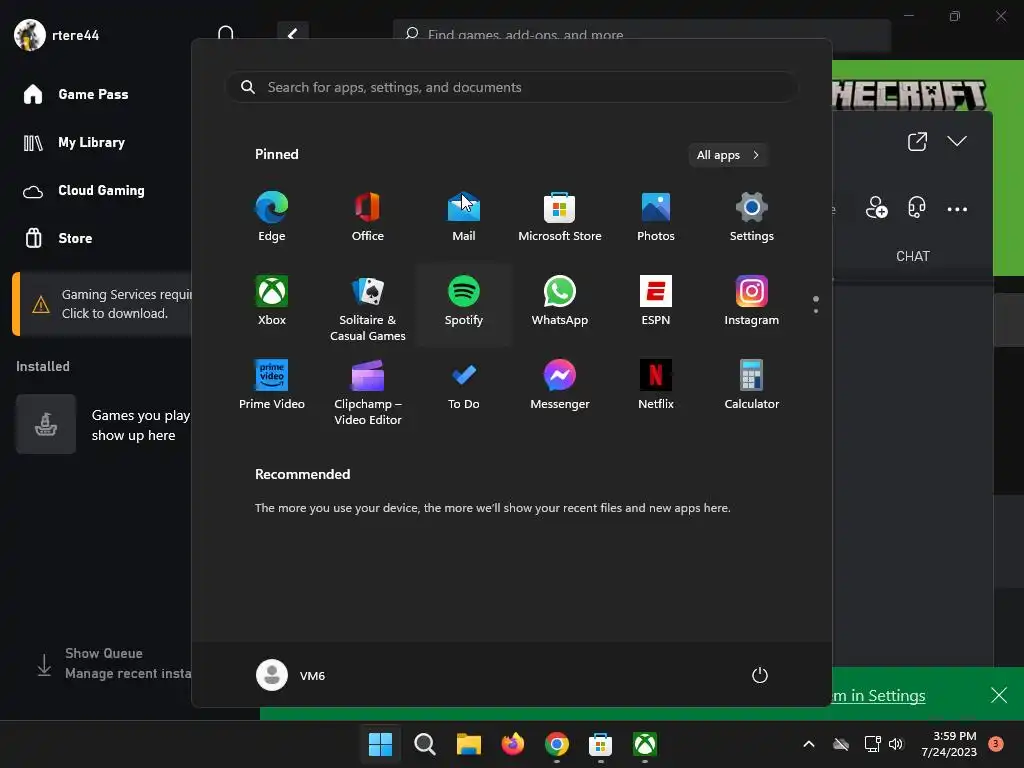The image size is (1024, 768).
Task: Open Game Pass in the Xbox sidebar
Action: click(x=75, y=94)
